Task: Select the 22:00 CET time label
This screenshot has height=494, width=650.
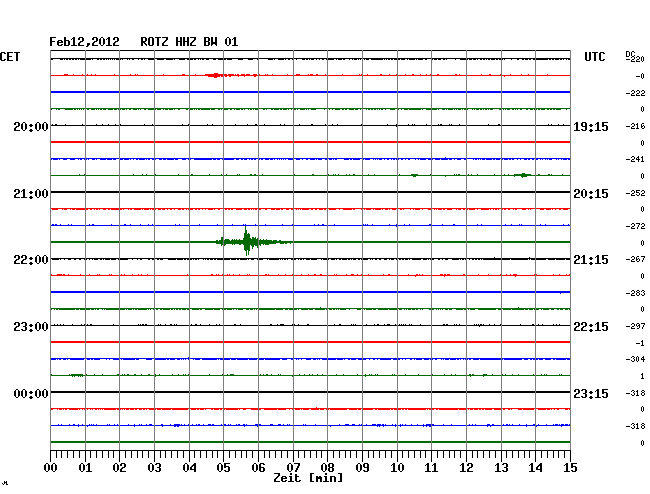Action: [31, 260]
